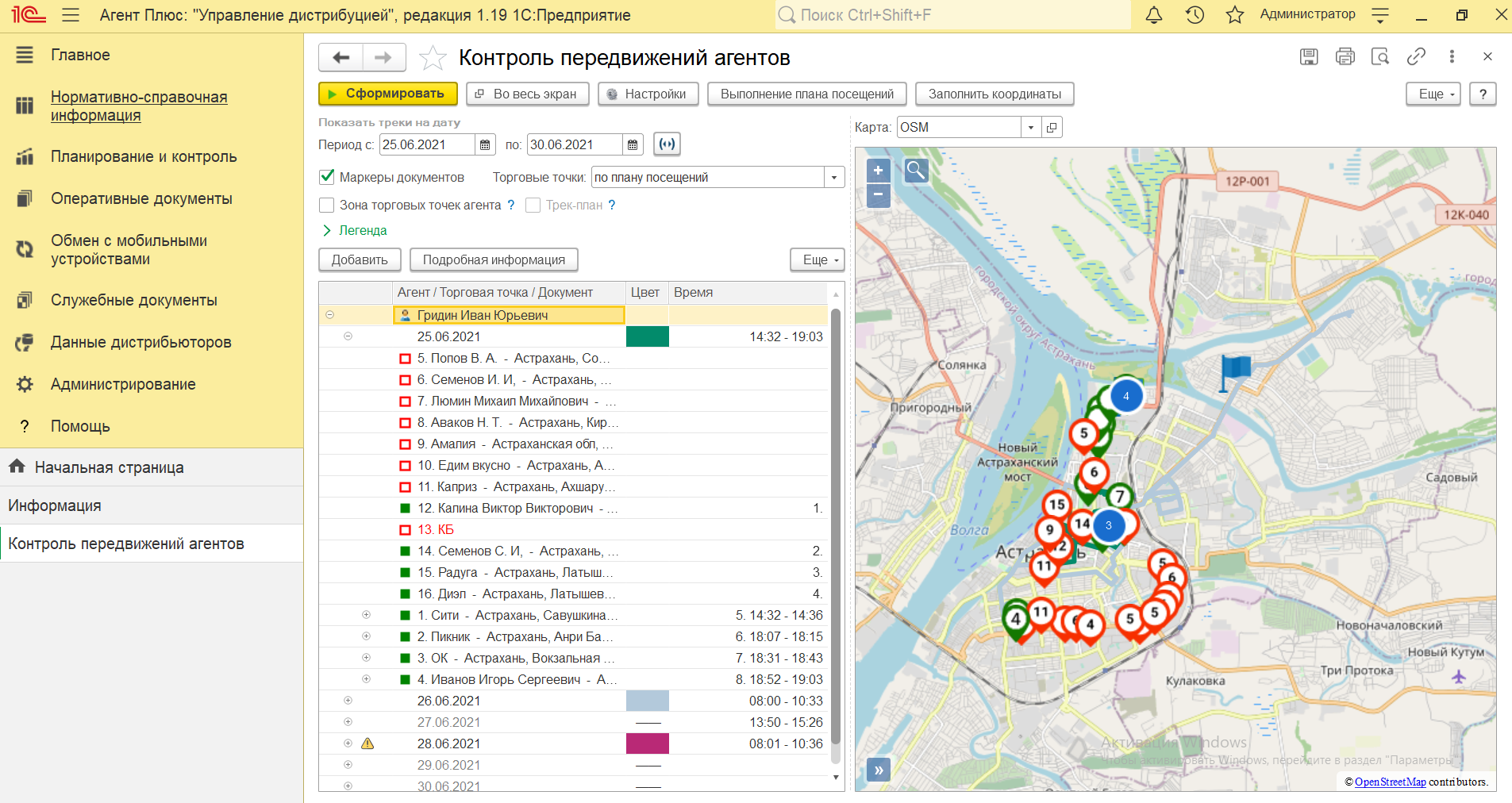Expand map side panel double-arrow button

click(x=878, y=770)
